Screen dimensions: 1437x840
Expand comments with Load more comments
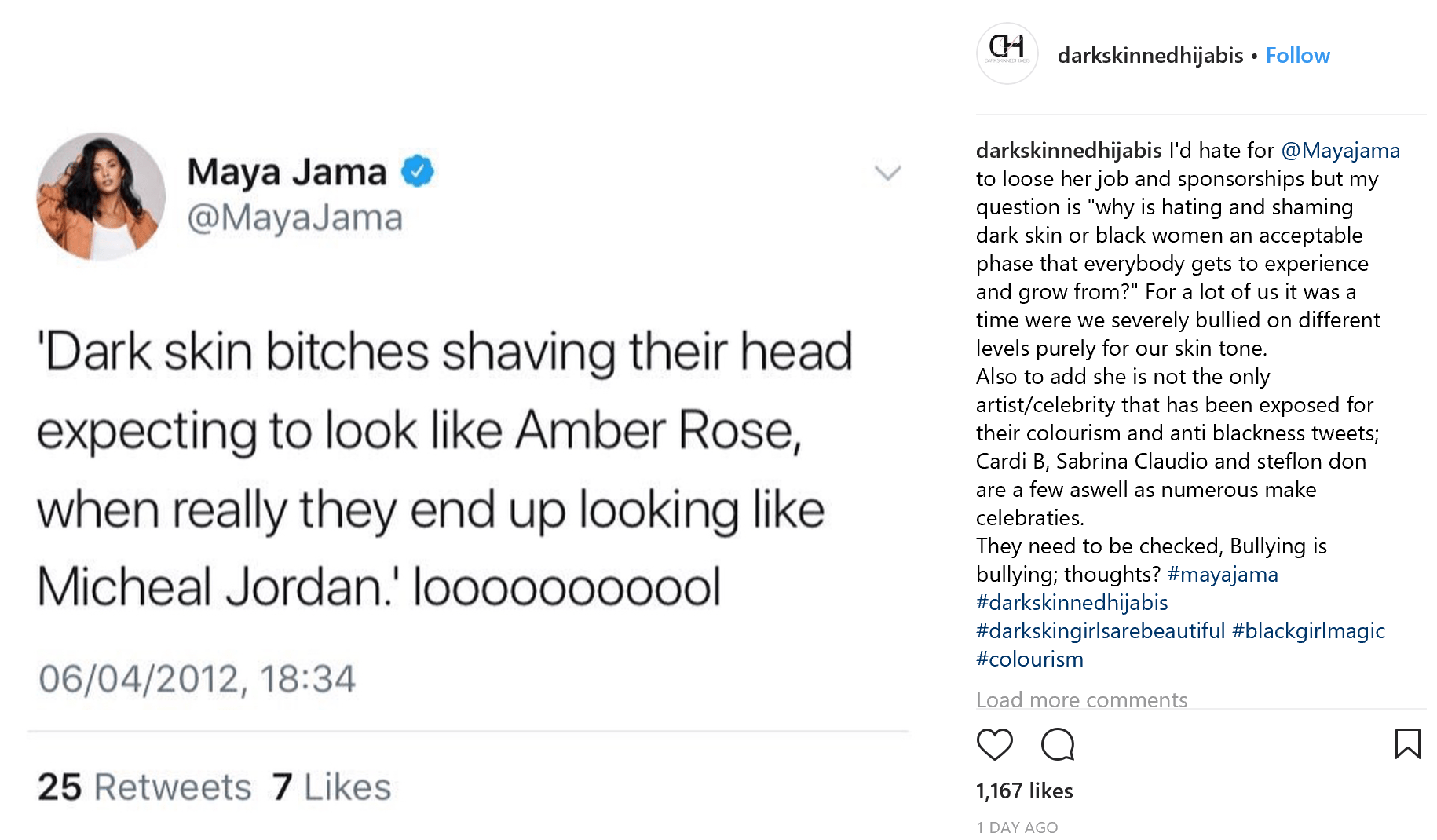[x=1081, y=699]
